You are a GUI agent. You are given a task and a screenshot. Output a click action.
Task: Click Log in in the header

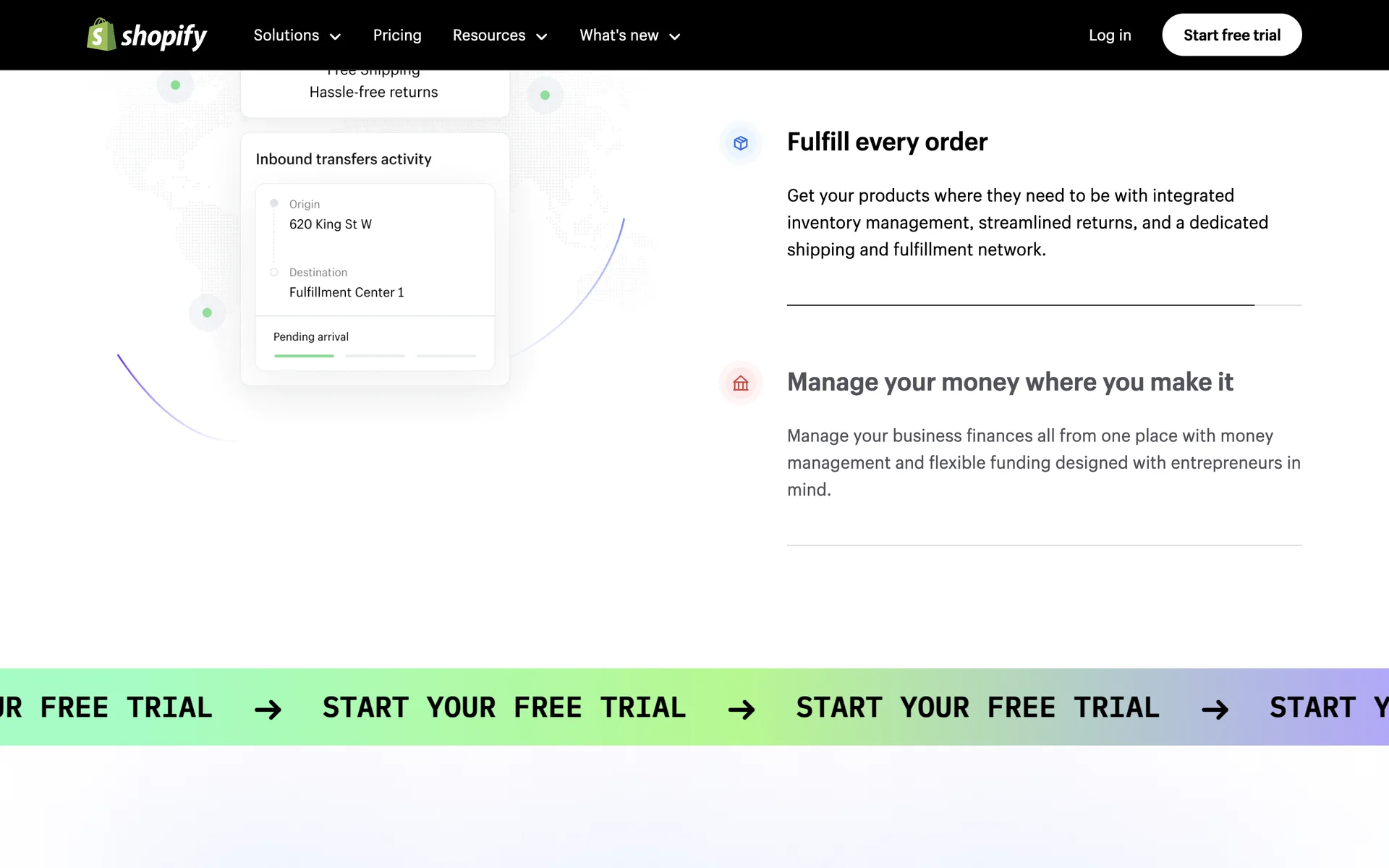[1109, 35]
